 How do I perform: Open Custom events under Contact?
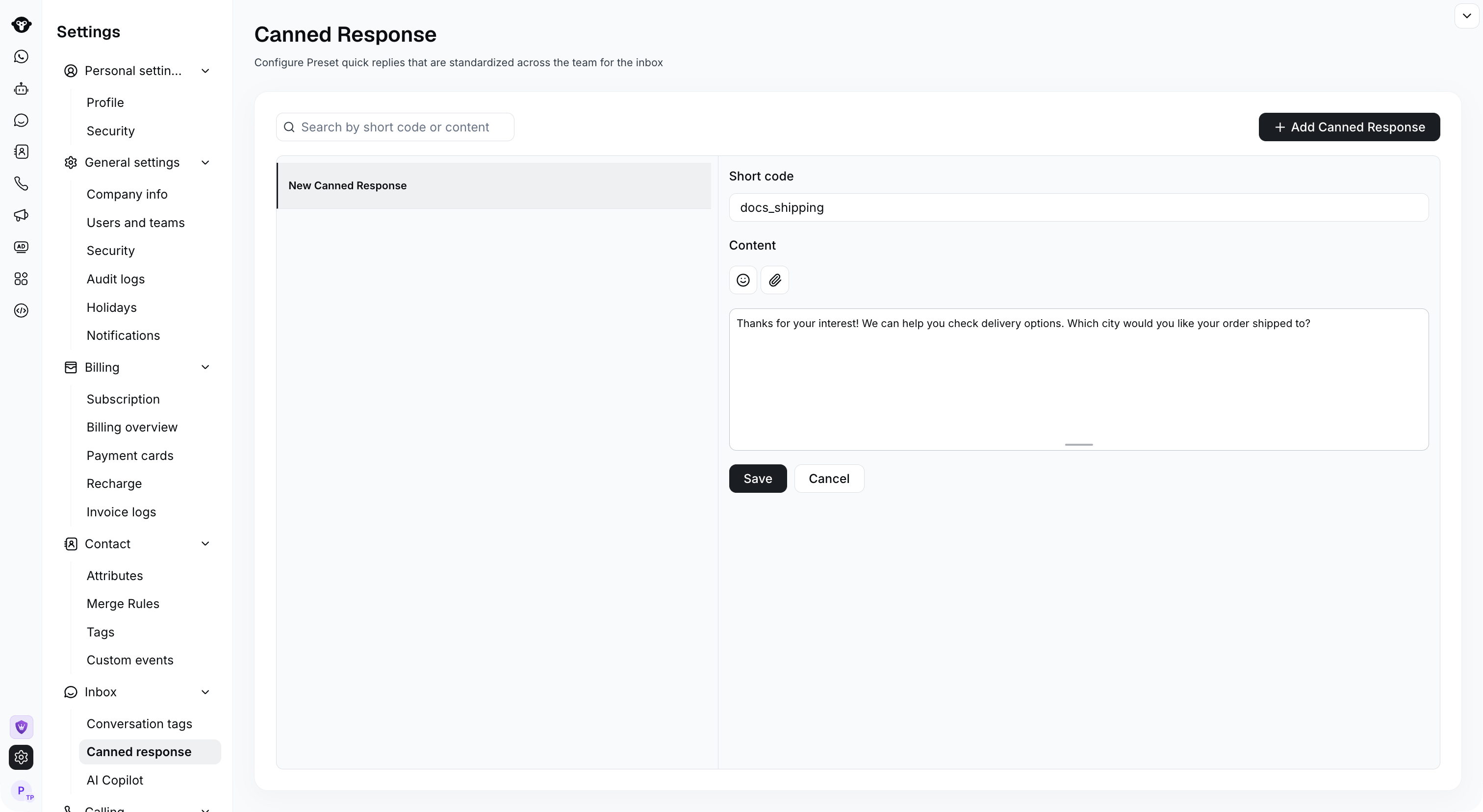tap(130, 660)
